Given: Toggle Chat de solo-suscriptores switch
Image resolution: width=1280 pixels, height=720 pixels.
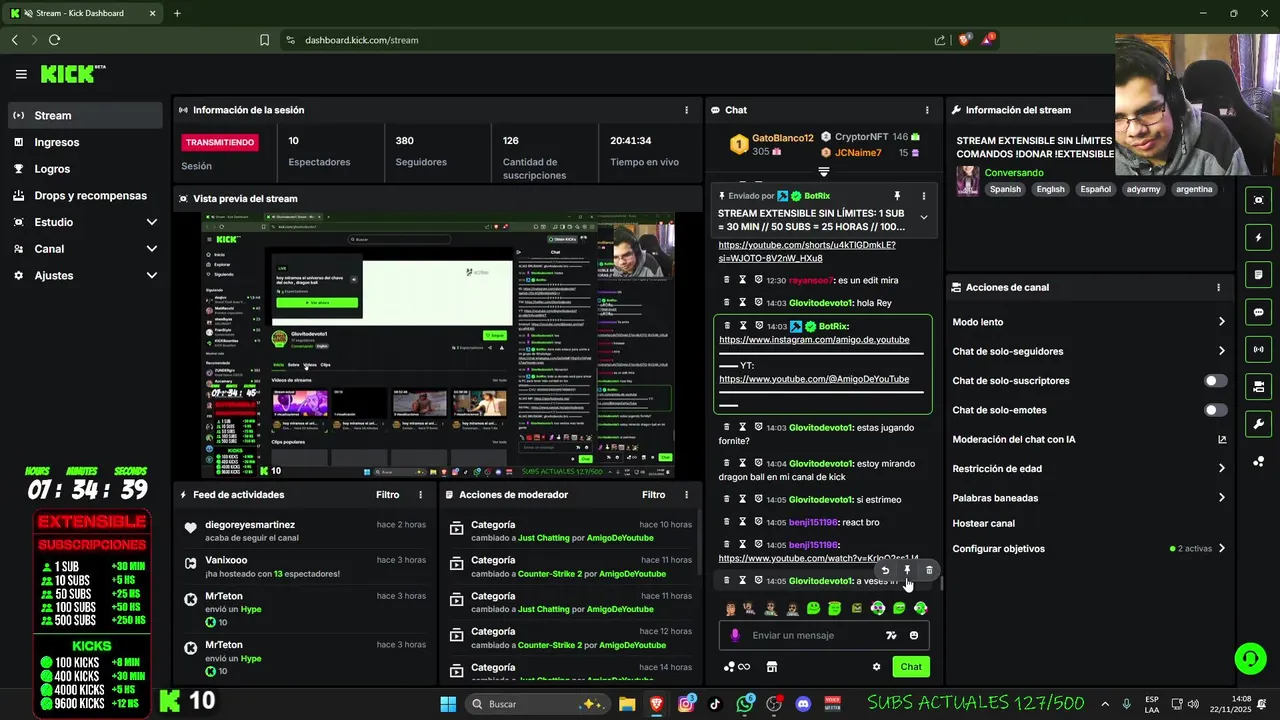Looking at the screenshot, I should click(1215, 381).
